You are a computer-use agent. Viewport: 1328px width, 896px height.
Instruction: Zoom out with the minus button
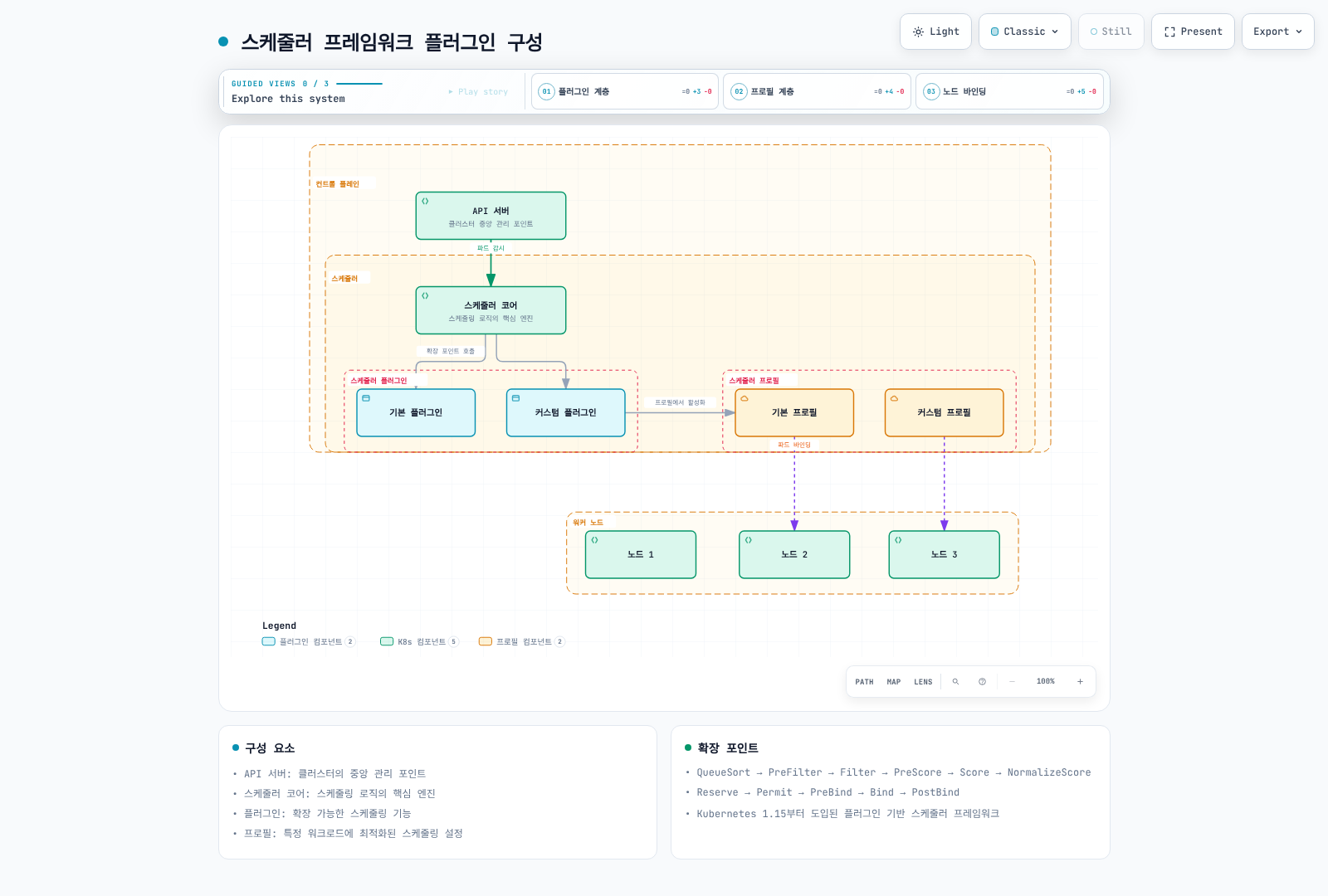pyautogui.click(x=1012, y=682)
